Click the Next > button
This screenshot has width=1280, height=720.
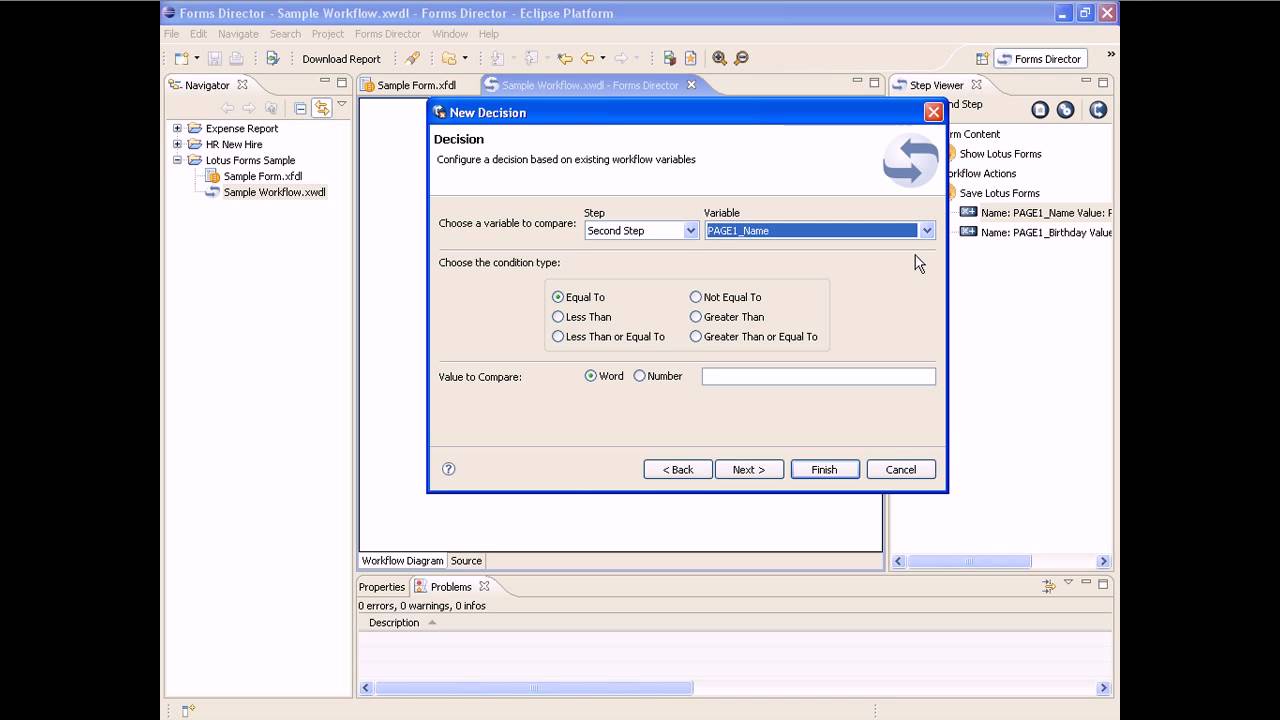pyautogui.click(x=749, y=469)
